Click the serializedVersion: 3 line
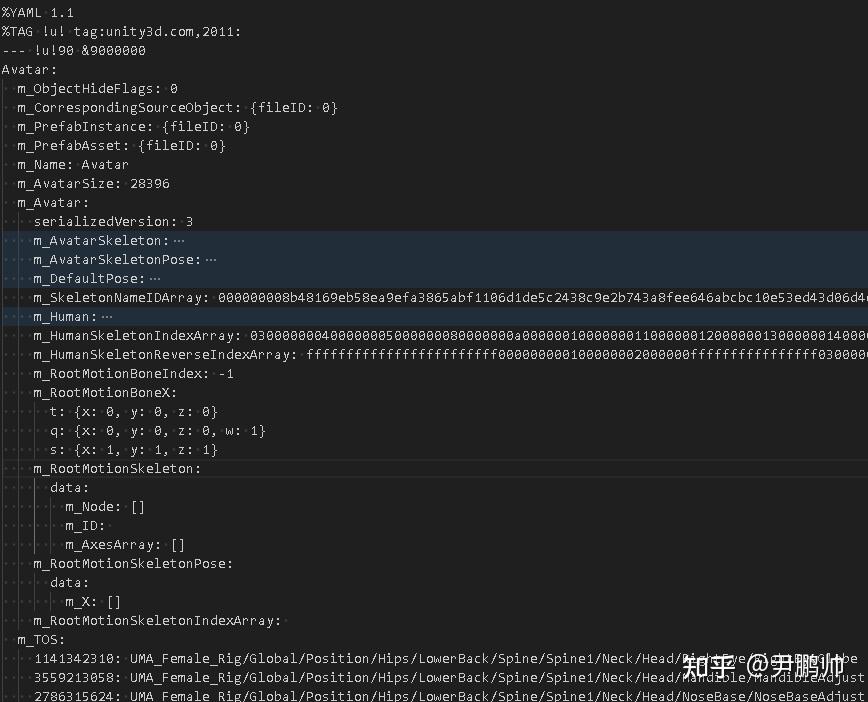This screenshot has height=702, width=868. (113, 222)
